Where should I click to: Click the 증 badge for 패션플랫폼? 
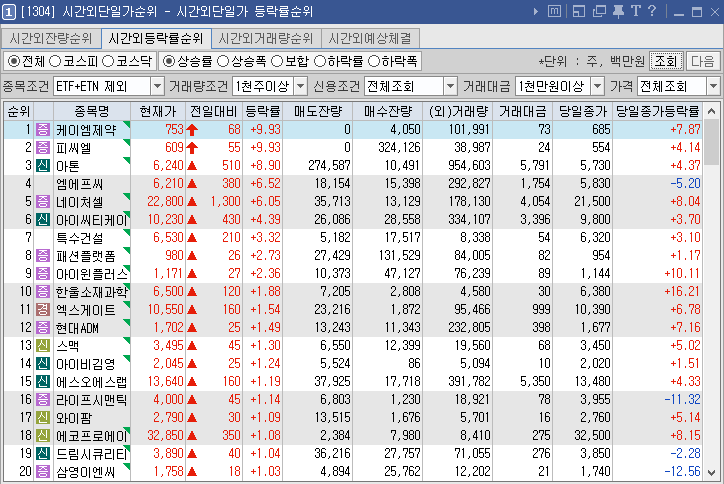pos(43,255)
